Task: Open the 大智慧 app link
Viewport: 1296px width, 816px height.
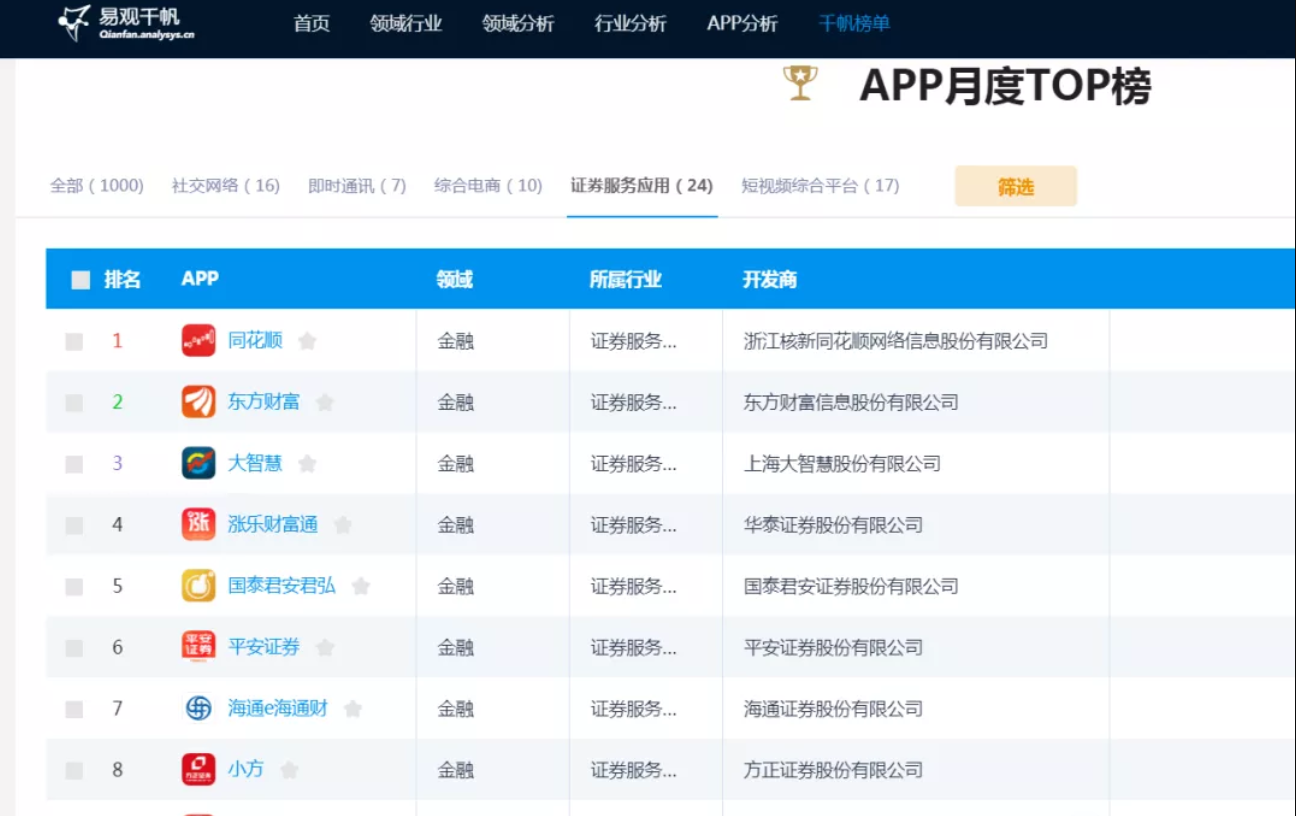Action: coord(255,462)
